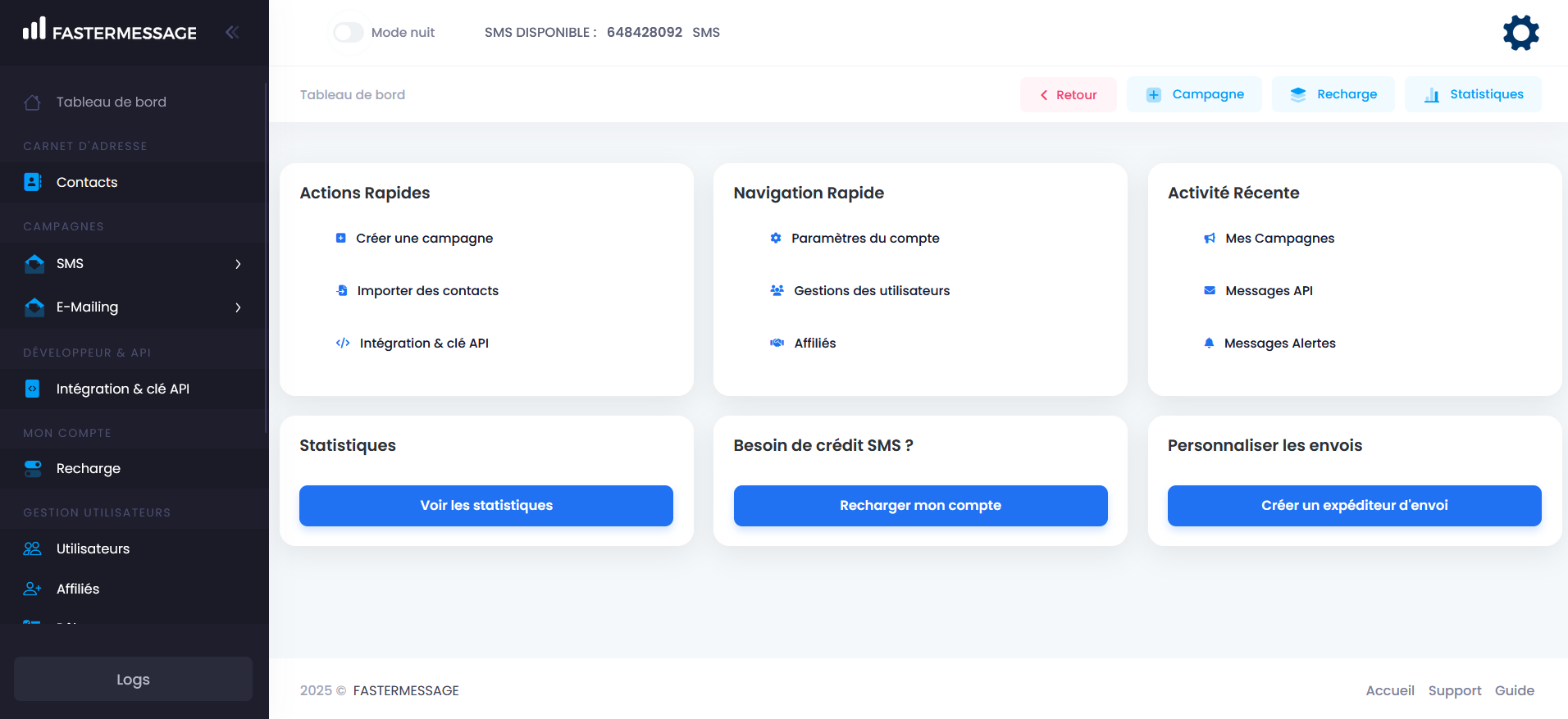The width and height of the screenshot is (1568, 719).
Task: Click the Contacts address book icon
Action: pyautogui.click(x=33, y=182)
